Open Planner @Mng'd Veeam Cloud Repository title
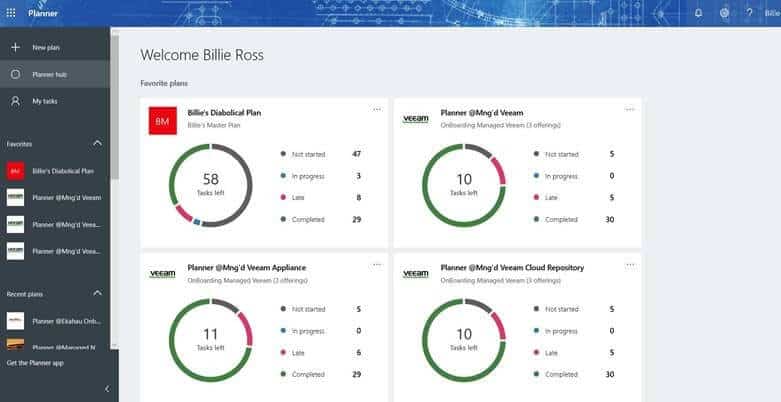The width and height of the screenshot is (781, 402). point(512,268)
